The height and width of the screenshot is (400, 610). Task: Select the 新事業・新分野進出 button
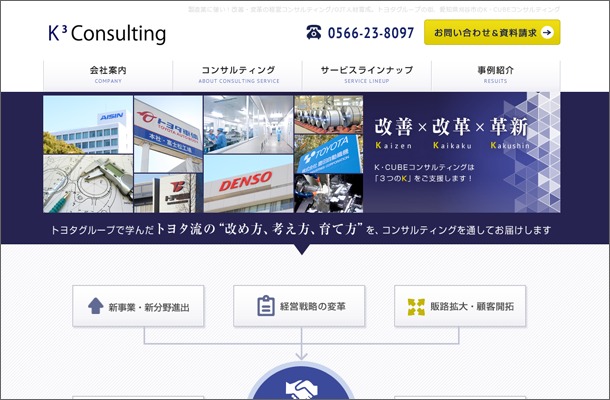pyautogui.click(x=138, y=306)
